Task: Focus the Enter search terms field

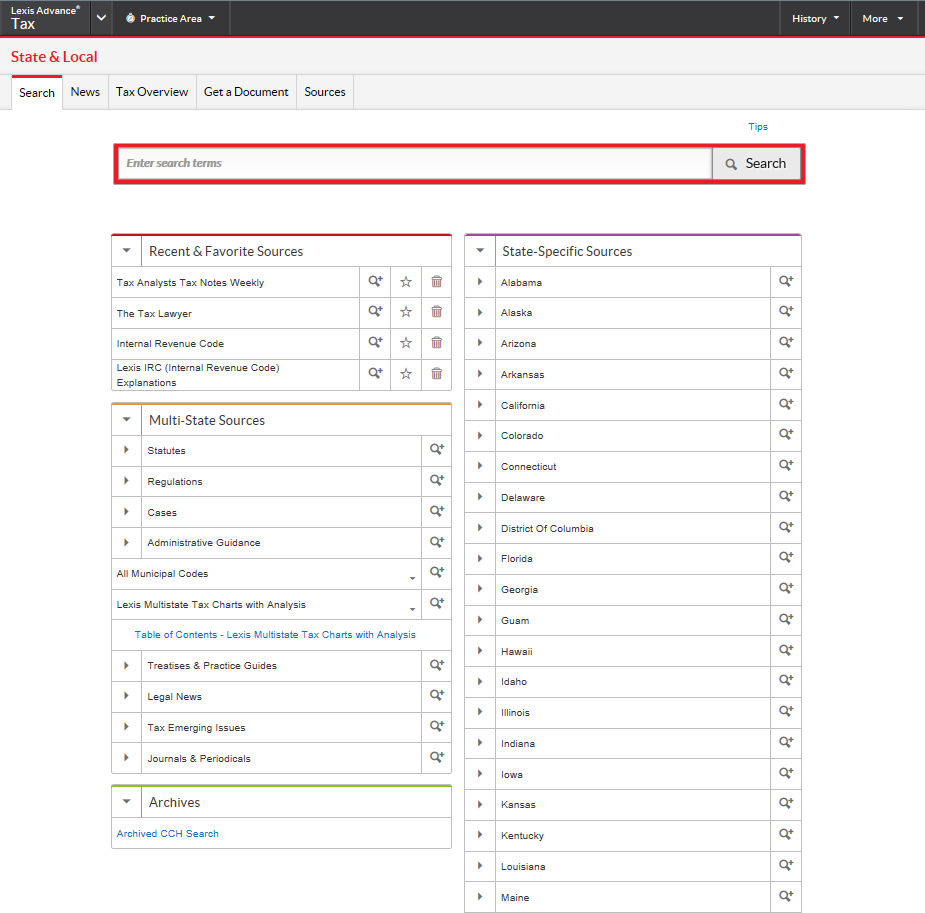Action: [415, 163]
